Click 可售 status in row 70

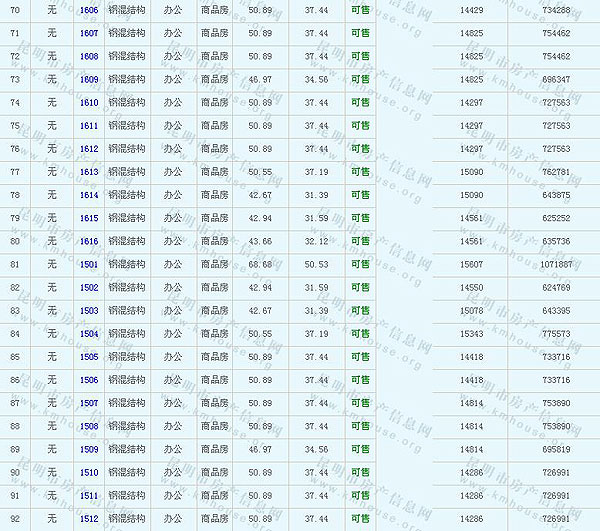[360, 10]
